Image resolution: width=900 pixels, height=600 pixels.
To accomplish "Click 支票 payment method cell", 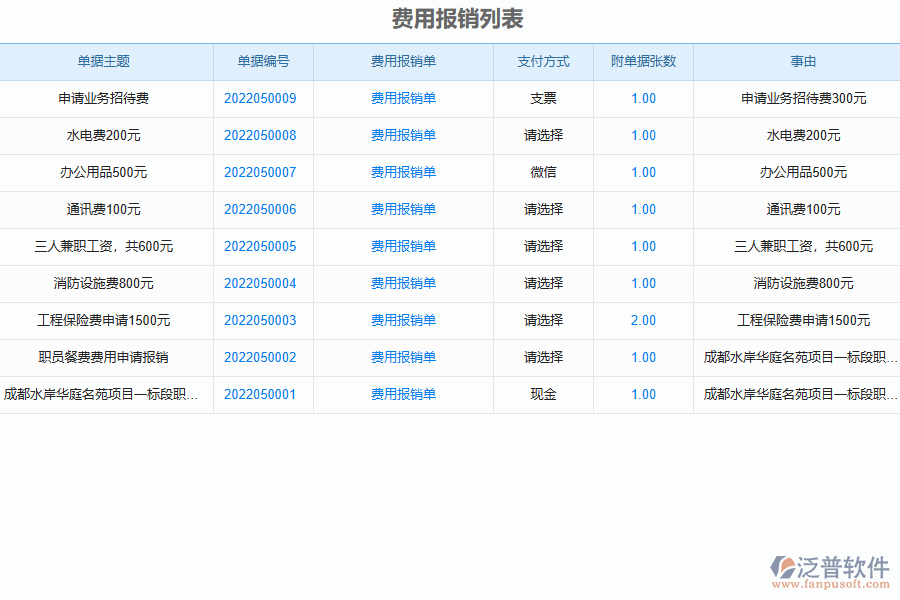I will (543, 98).
